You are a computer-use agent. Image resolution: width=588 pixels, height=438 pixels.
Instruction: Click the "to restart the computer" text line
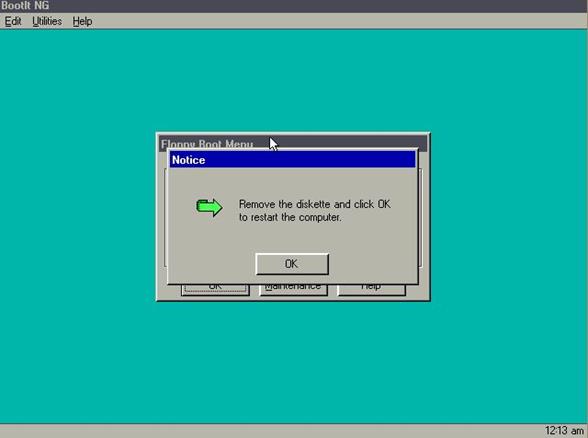290,217
